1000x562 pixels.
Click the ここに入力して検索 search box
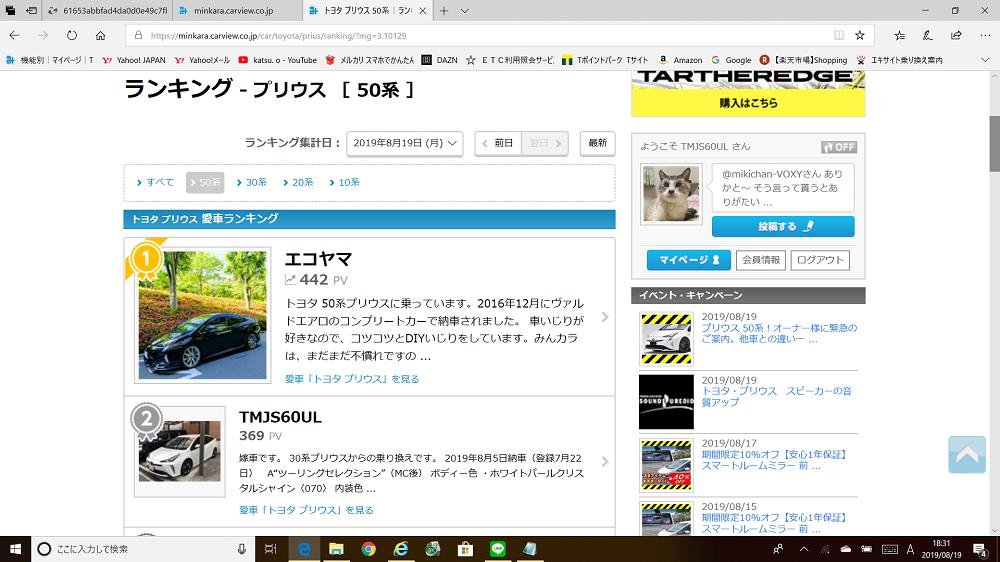pos(143,549)
